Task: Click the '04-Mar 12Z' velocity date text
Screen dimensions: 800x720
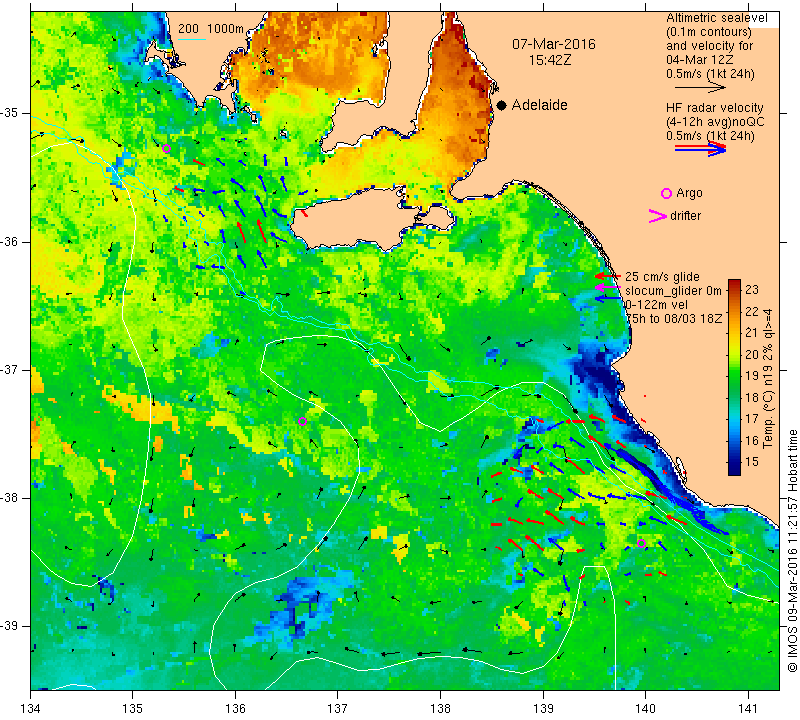Action: (699, 60)
